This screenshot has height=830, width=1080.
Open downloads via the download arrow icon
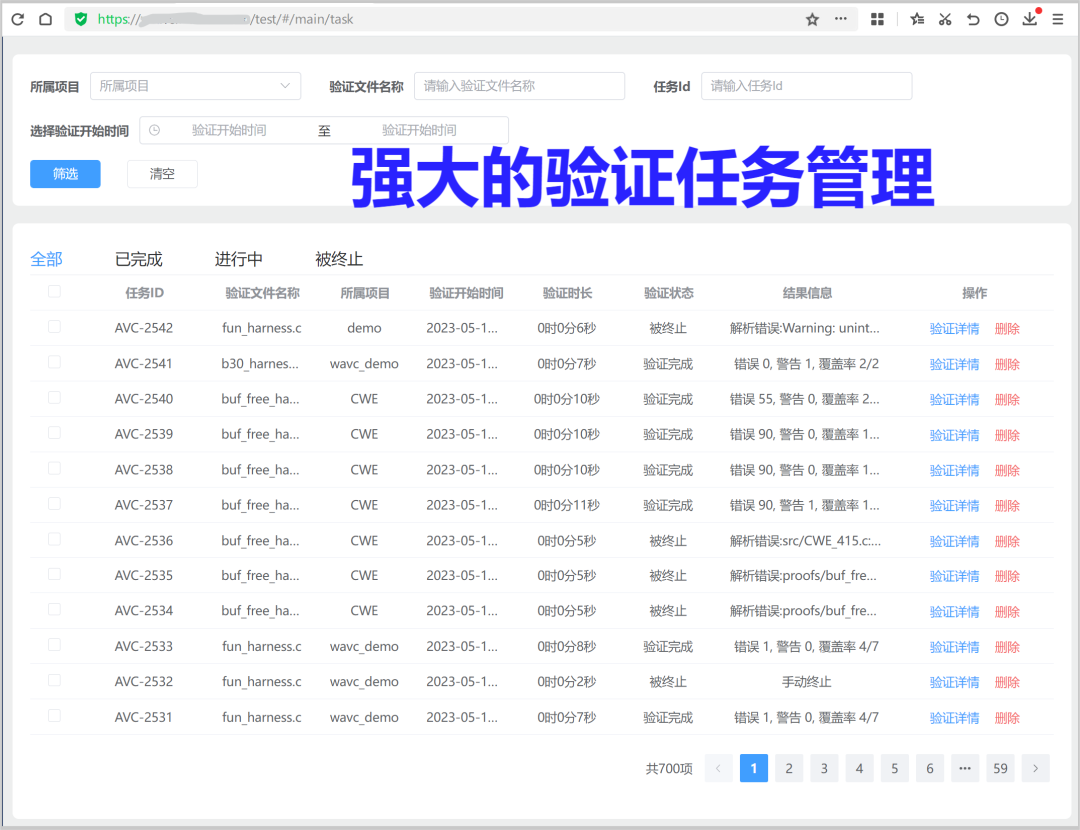tap(1029, 18)
